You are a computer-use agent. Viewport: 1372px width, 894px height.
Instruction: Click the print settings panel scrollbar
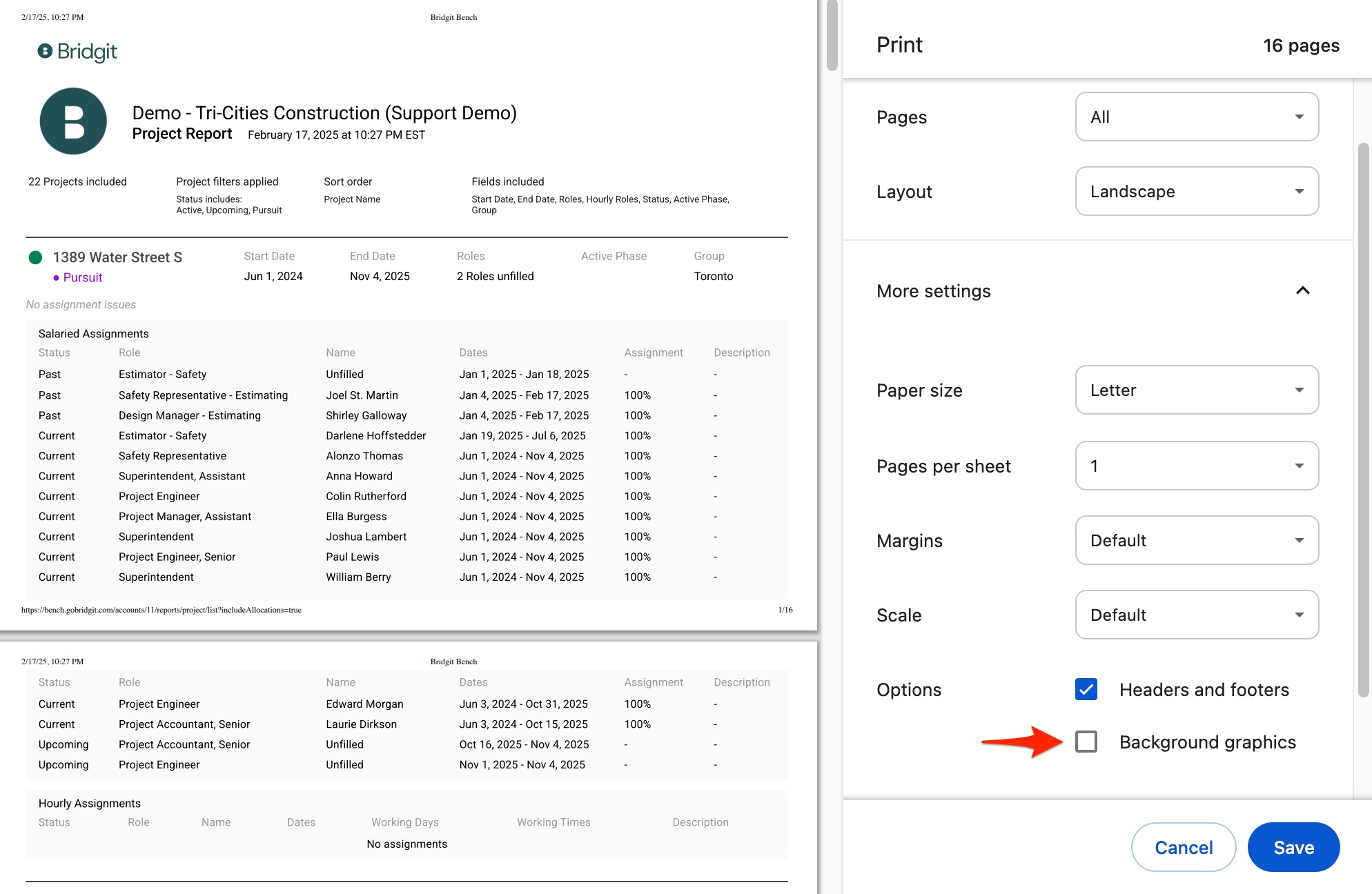tap(1362, 421)
